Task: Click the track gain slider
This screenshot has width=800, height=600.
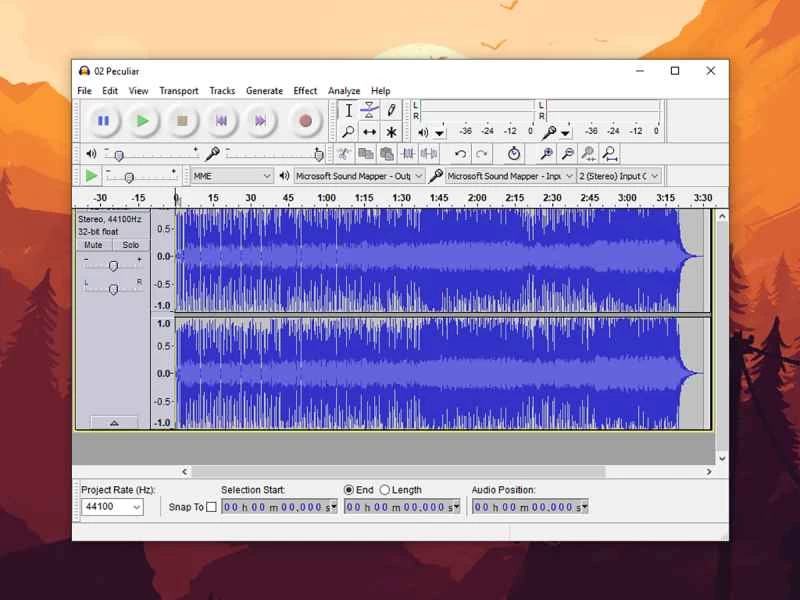Action: coord(112,263)
